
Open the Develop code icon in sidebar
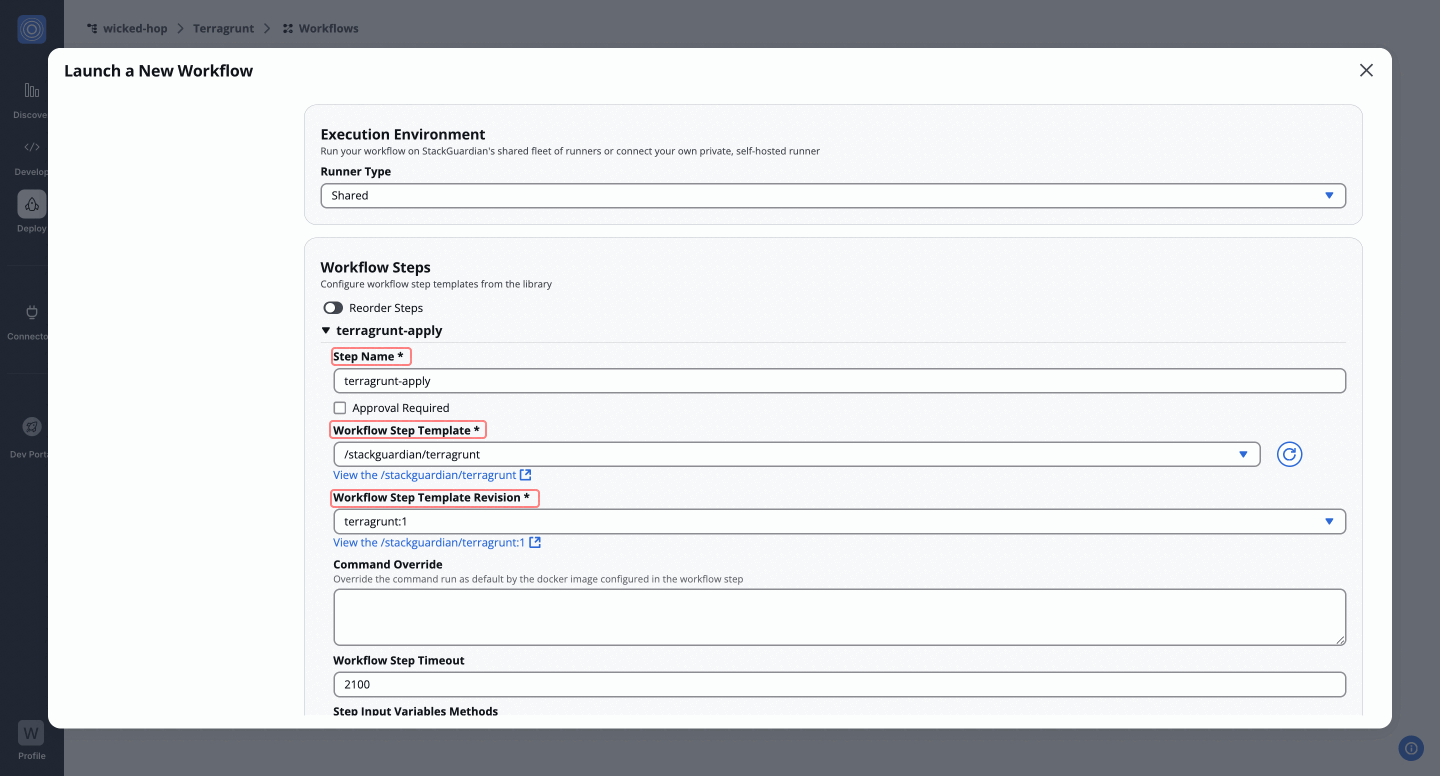[x=32, y=148]
